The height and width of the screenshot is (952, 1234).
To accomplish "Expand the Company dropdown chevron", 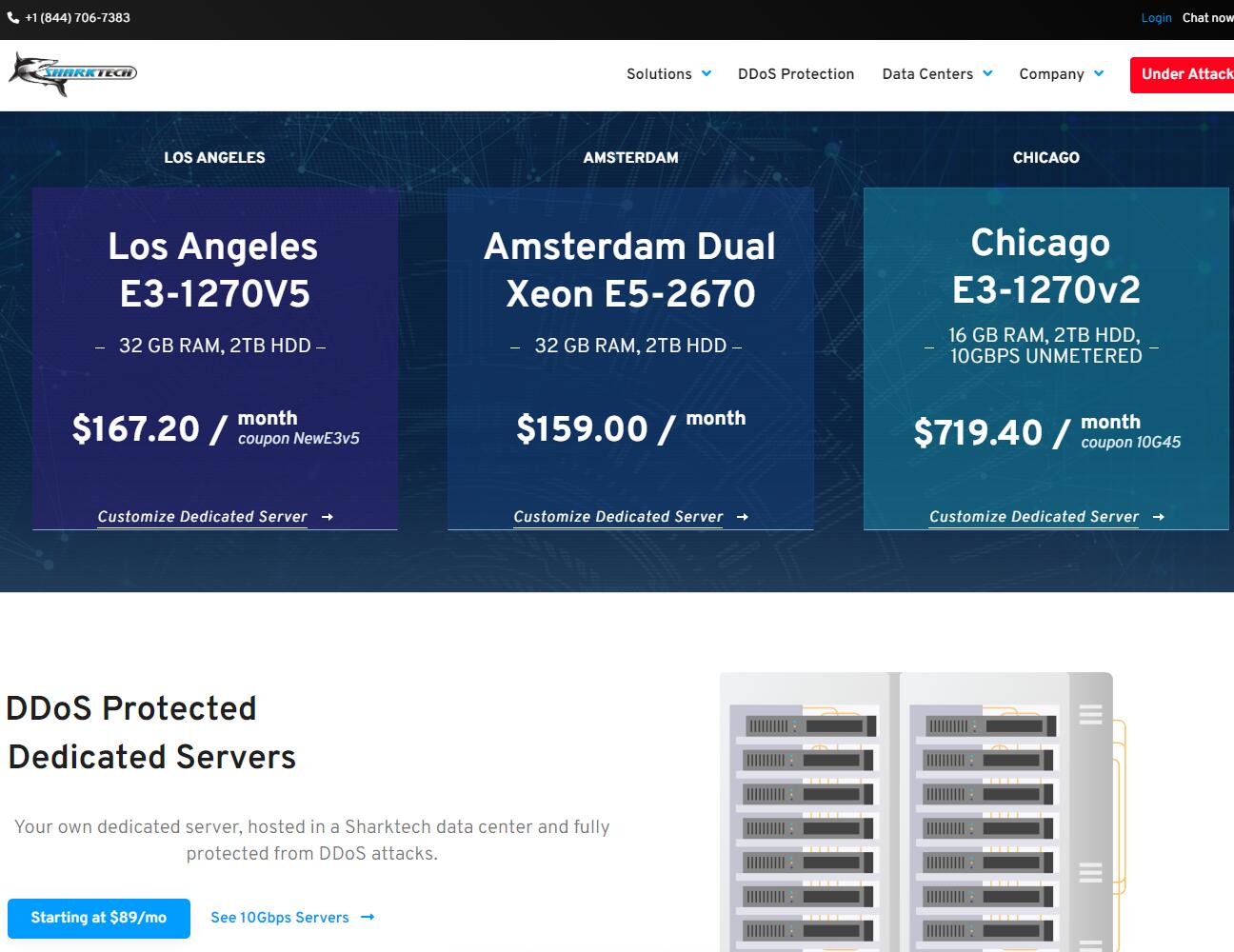I will tap(1099, 73).
